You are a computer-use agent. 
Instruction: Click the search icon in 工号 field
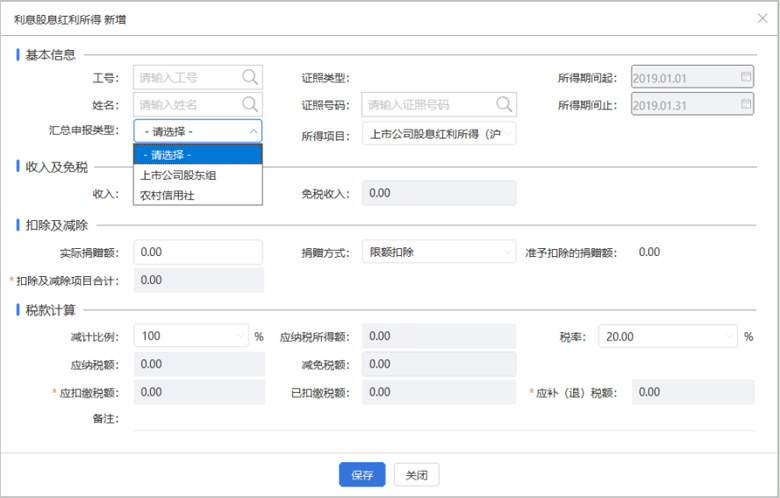249,77
